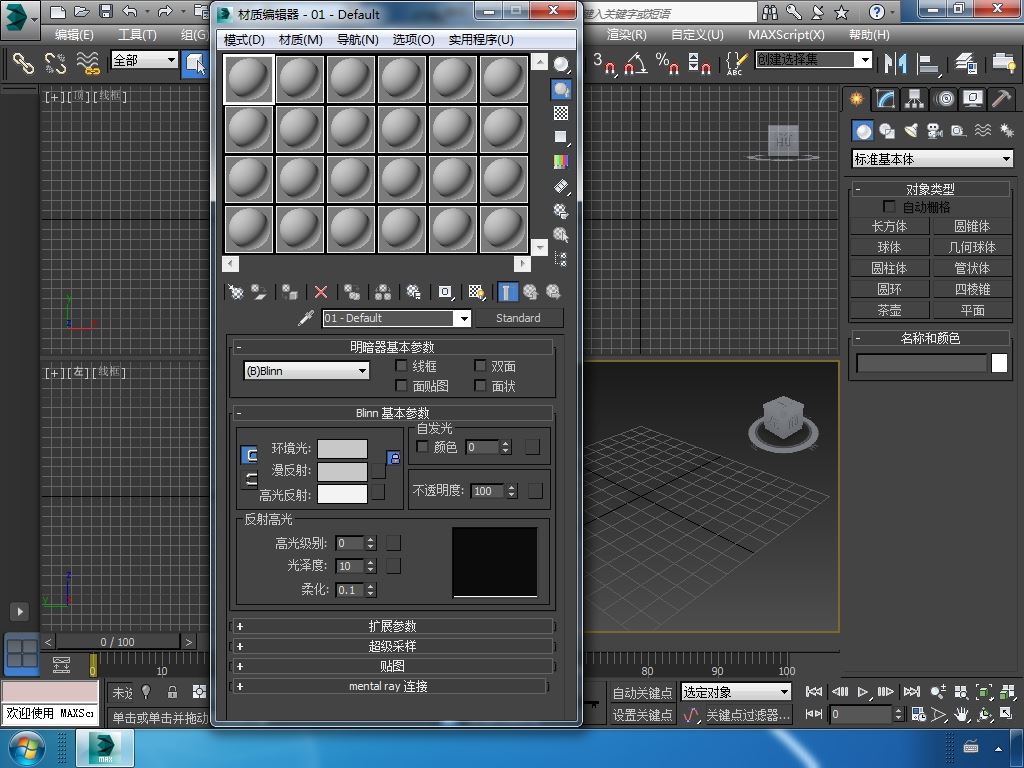Click the Video Color Check icon
Screen dimensions: 1024x768
(561, 161)
